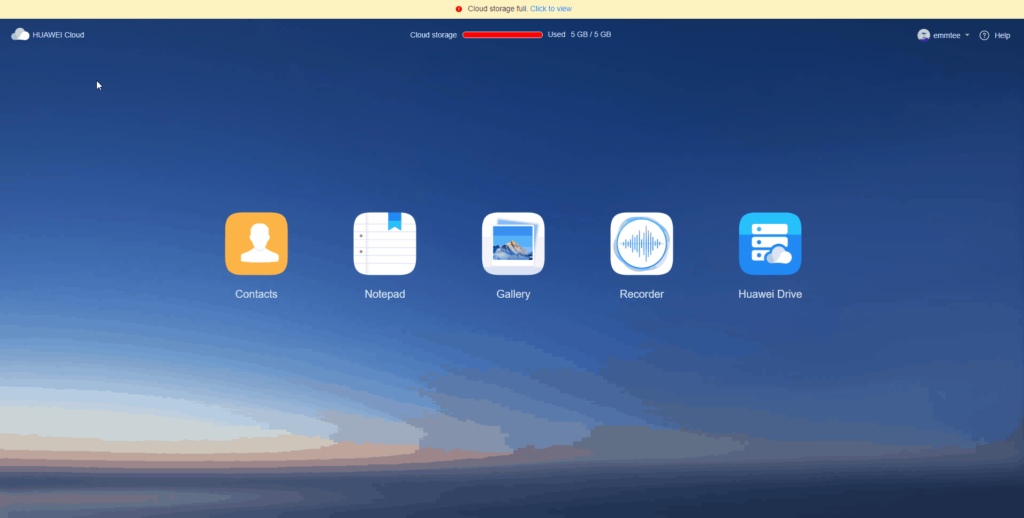
Task: Click the 'Cloud storage full.' banner message
Action: pos(497,9)
